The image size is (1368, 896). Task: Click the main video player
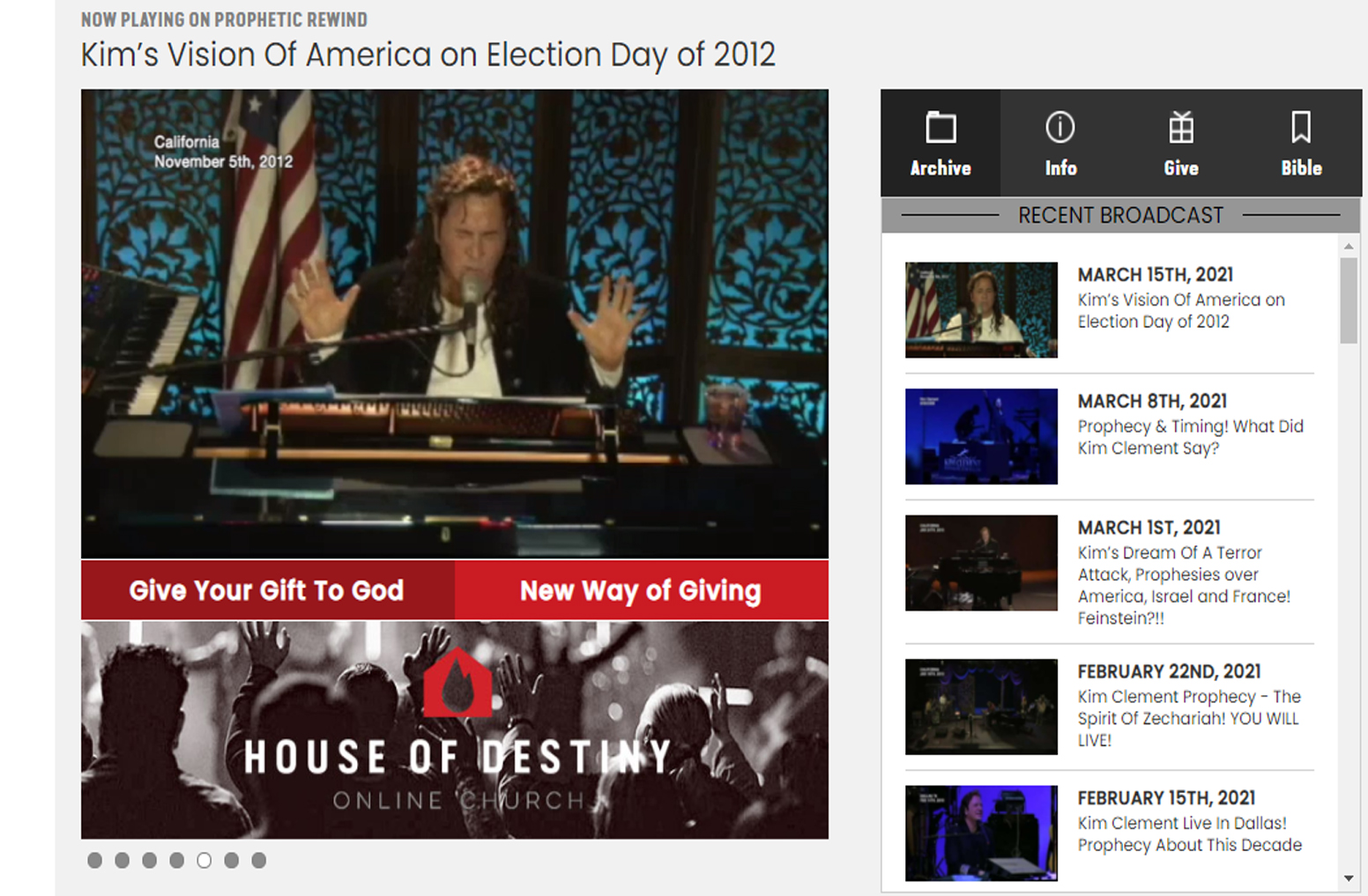(455, 323)
